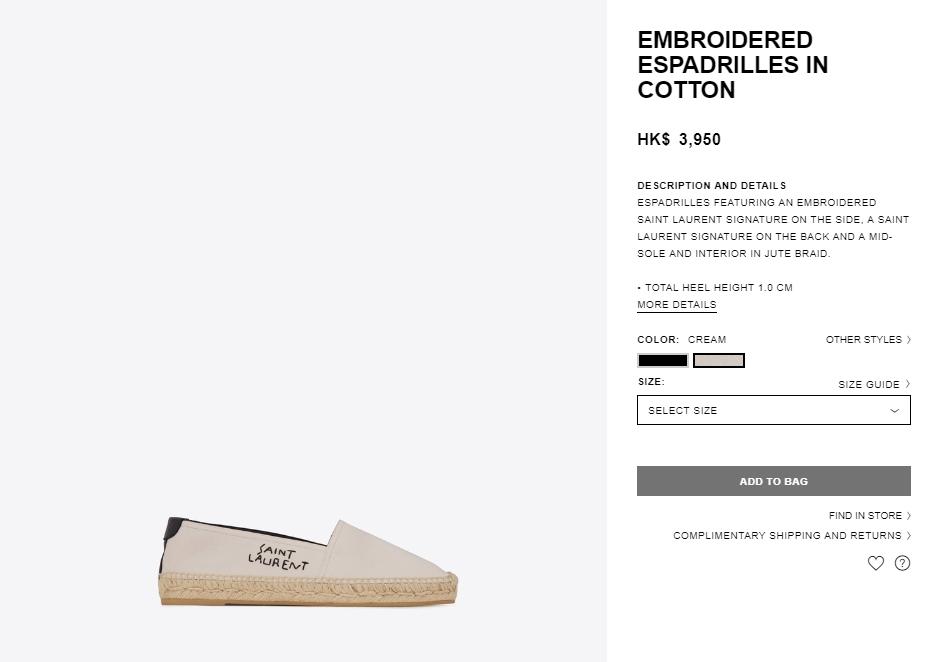
Task: Click the down chevron in the size selector
Action: pyautogui.click(x=894, y=410)
